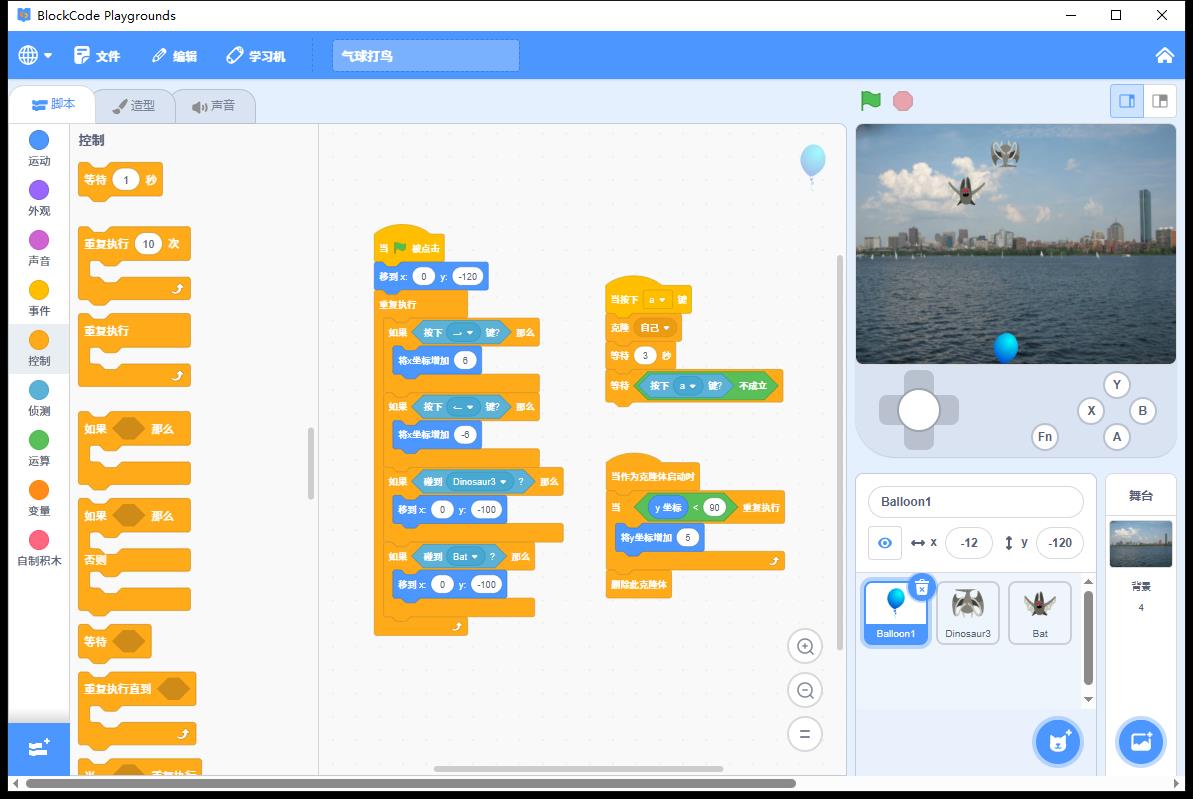Open the 文件 menu
Image resolution: width=1193 pixels, height=799 pixels.
(97, 56)
